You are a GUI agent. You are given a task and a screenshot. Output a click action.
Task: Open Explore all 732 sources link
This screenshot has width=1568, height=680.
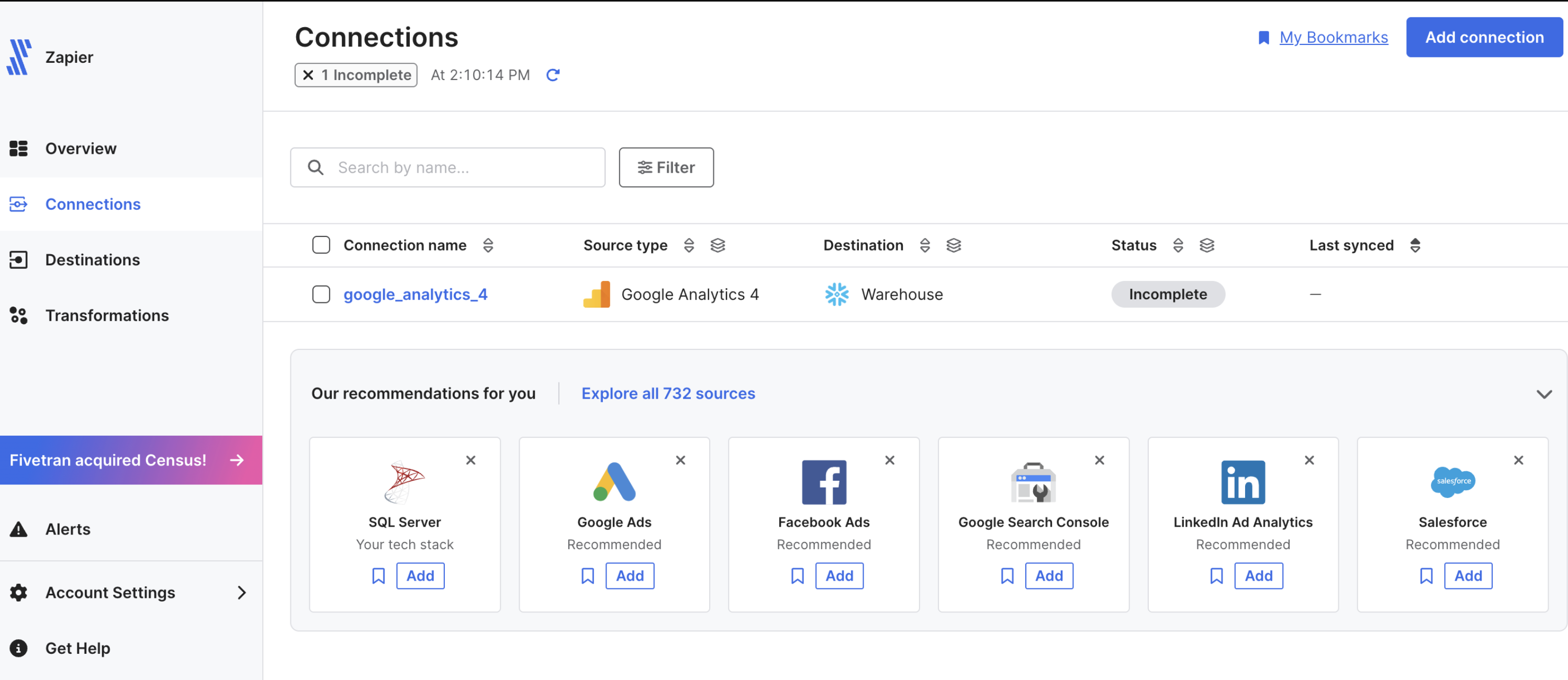[x=668, y=393]
